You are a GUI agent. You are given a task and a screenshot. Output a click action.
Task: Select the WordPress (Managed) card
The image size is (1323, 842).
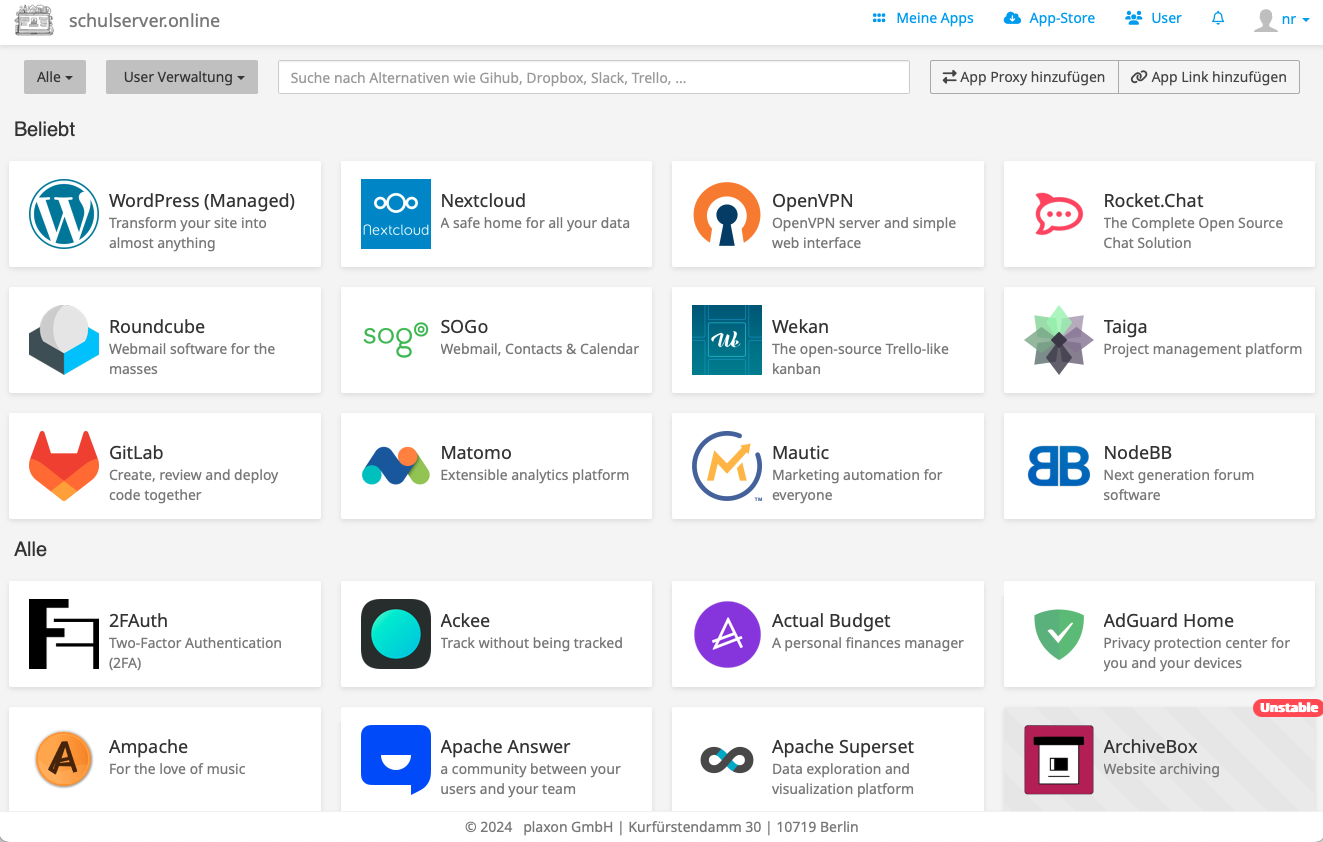coord(164,214)
